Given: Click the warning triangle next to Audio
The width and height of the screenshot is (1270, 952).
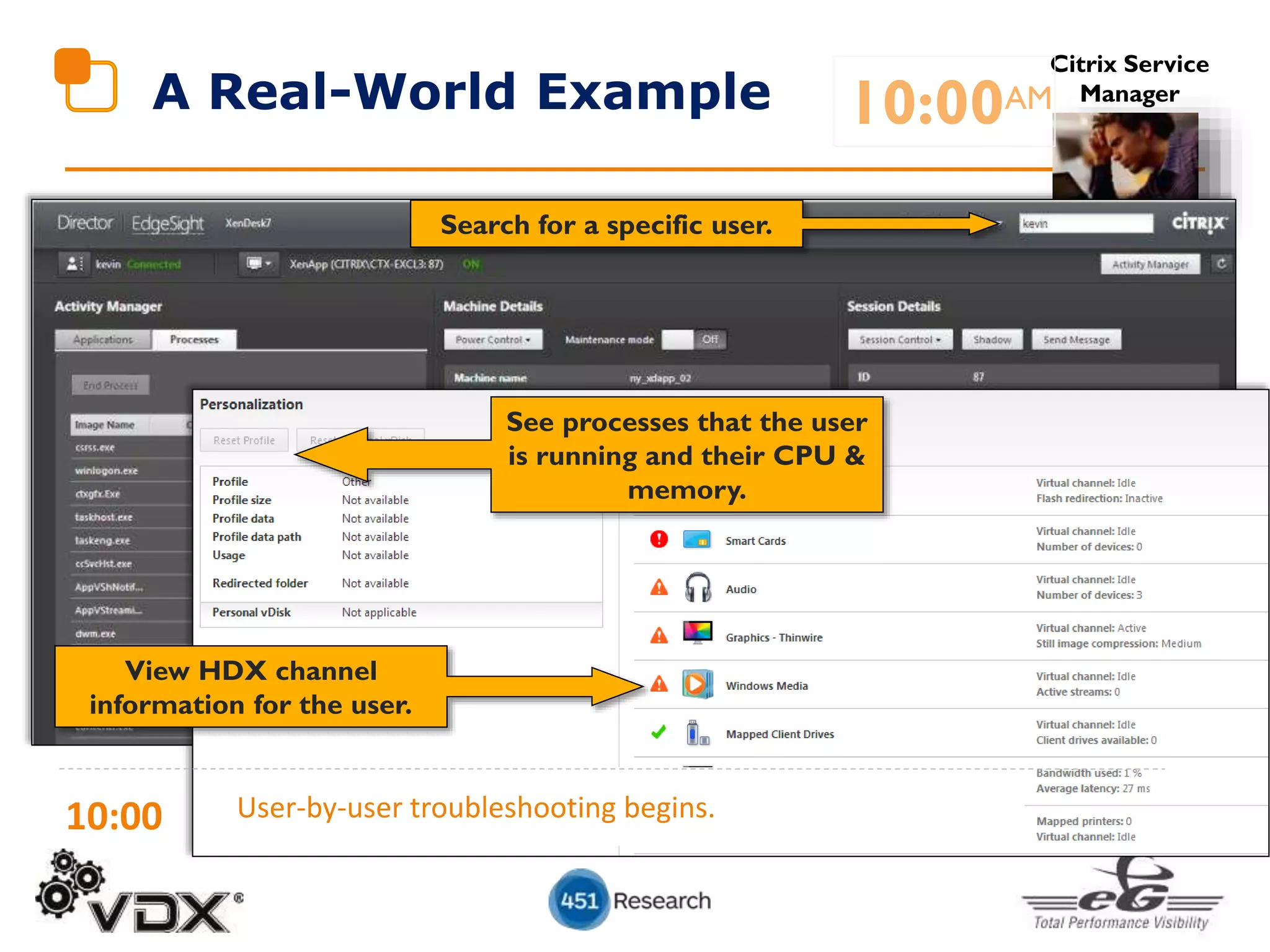Looking at the screenshot, I should pos(659,588).
